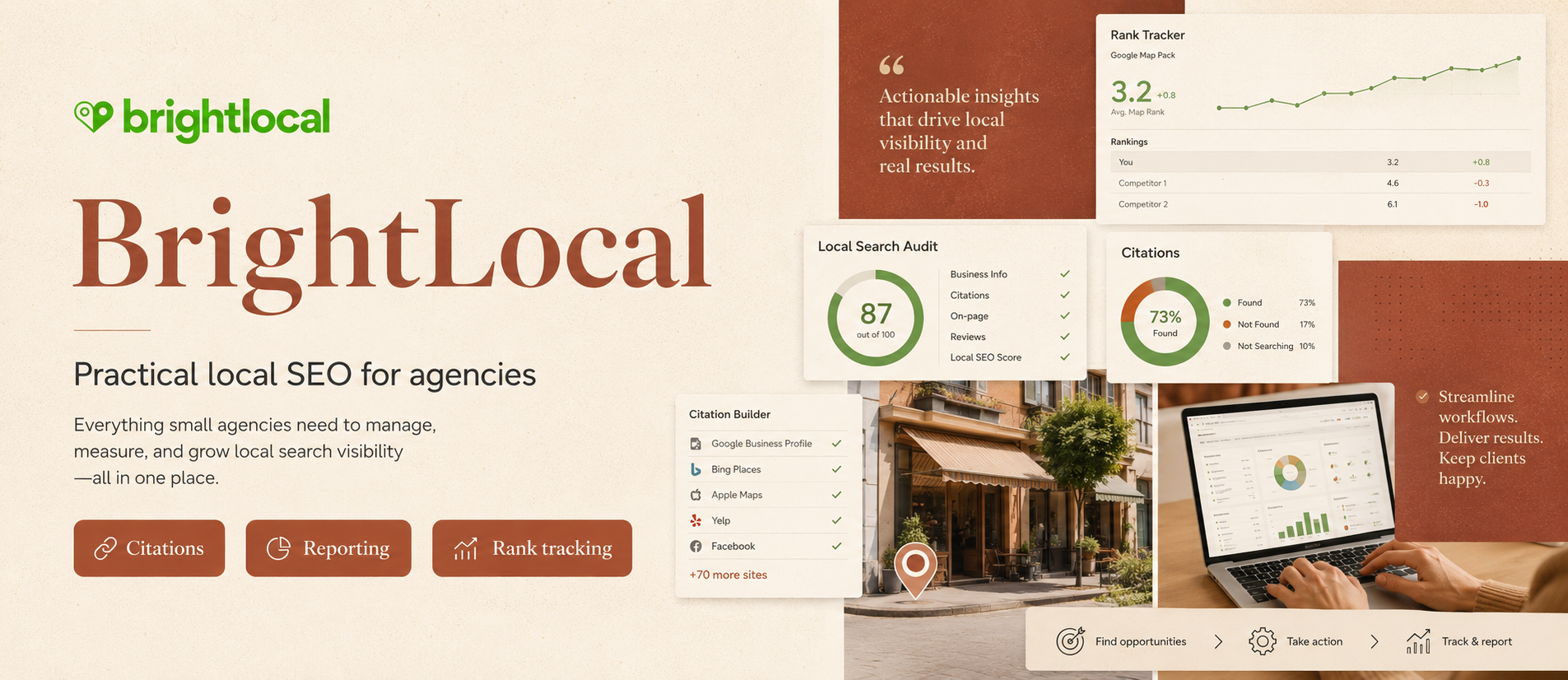Click the Citation Builder card title
The width and height of the screenshot is (1568, 680).
pyautogui.click(x=729, y=414)
